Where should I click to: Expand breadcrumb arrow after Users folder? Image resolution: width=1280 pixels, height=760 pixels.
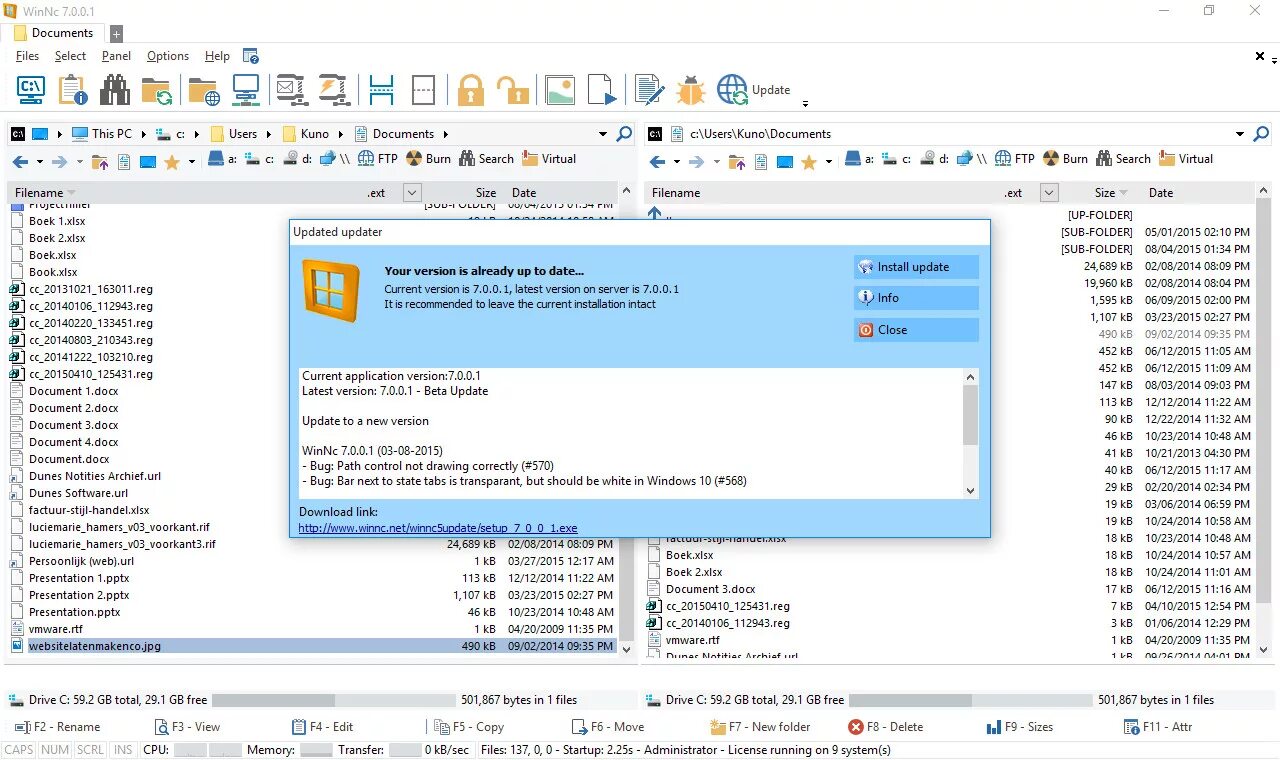270,134
